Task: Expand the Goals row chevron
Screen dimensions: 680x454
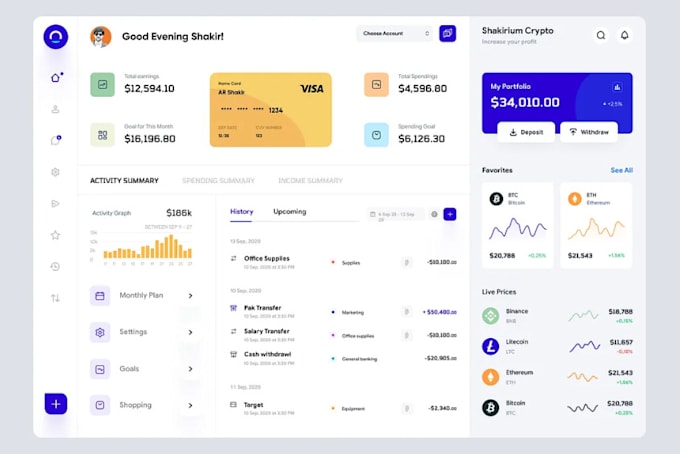Action: 190,369
